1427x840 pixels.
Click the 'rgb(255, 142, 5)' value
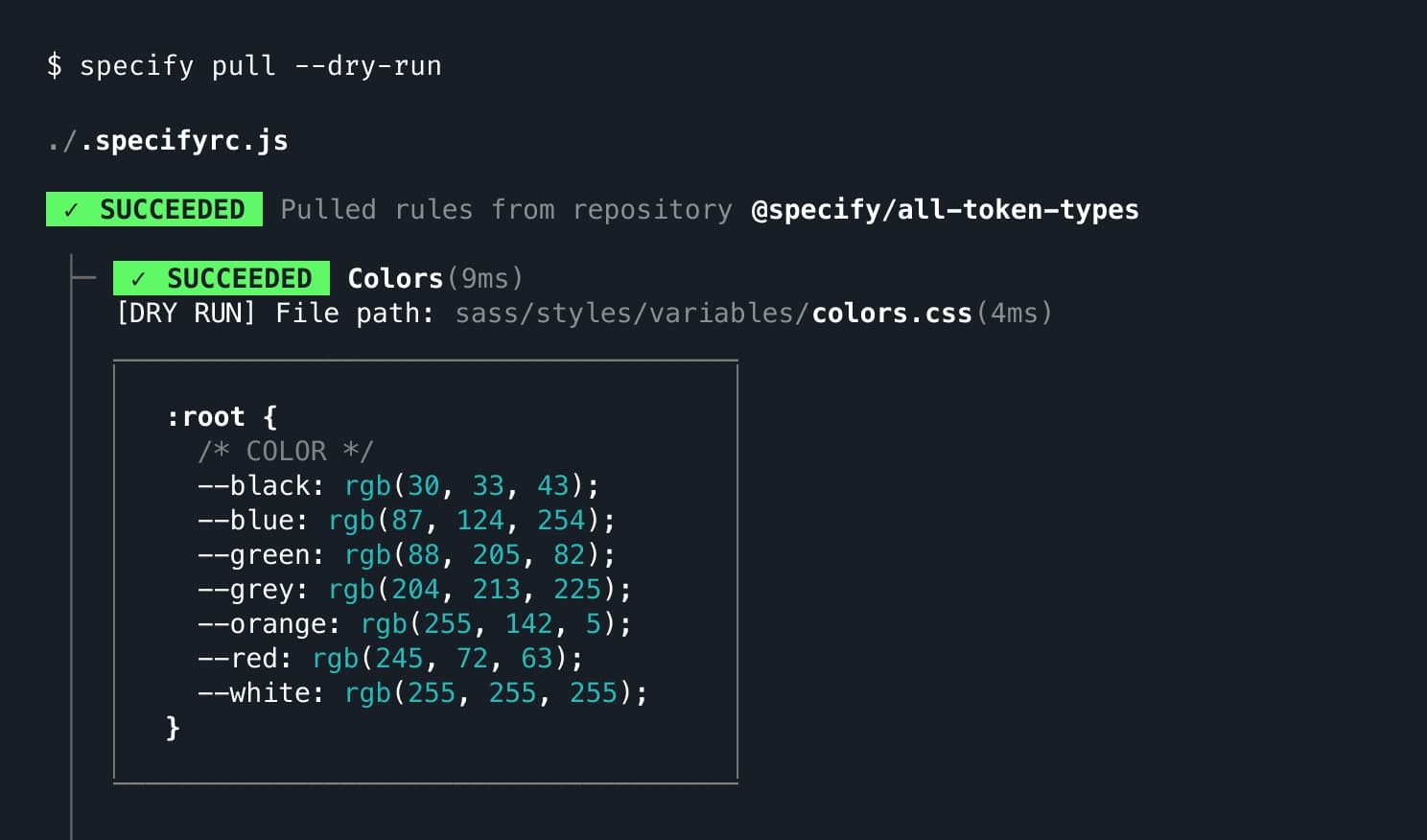pyautogui.click(x=489, y=623)
